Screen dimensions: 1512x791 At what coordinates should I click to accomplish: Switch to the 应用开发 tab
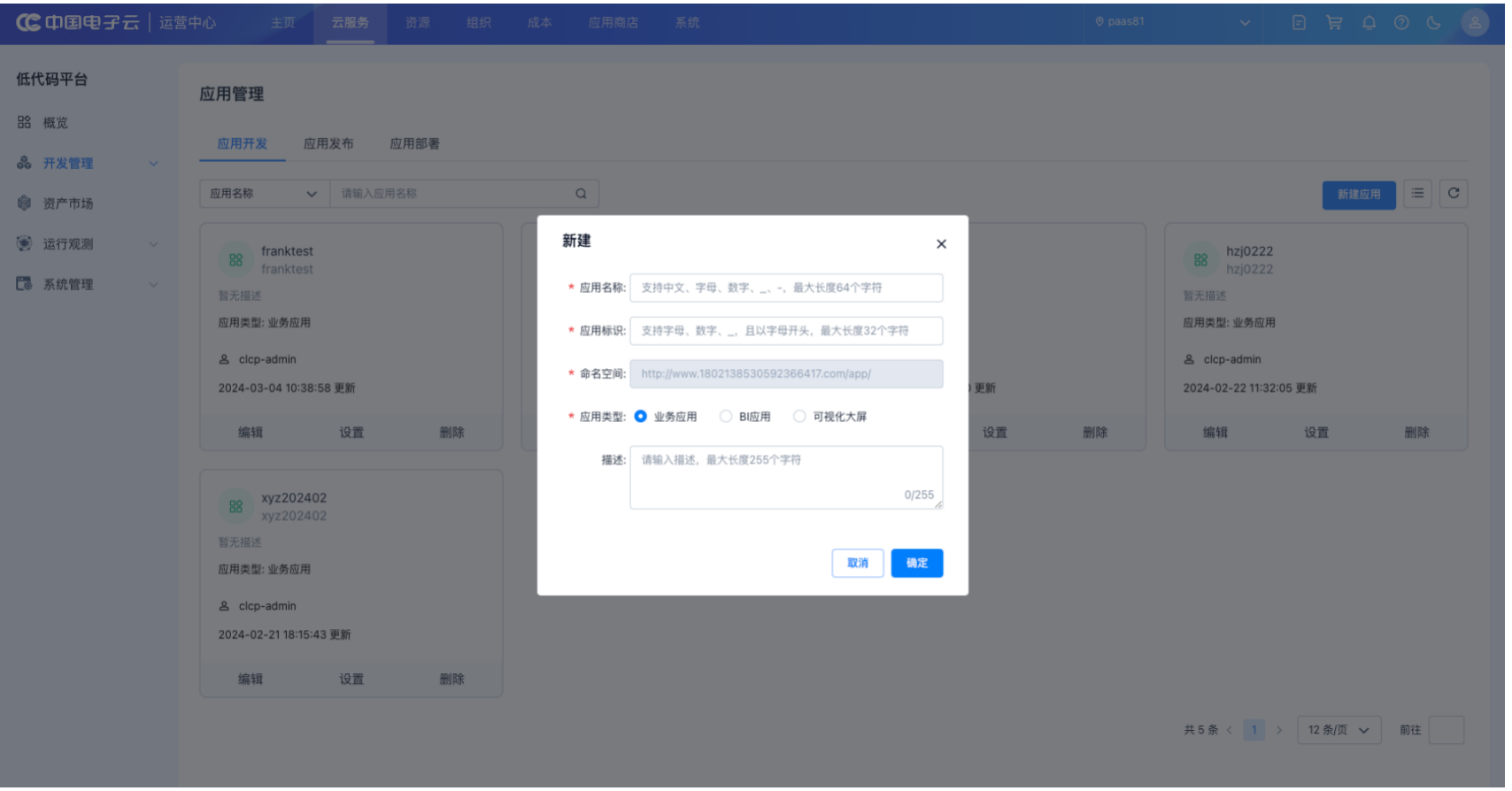243,144
